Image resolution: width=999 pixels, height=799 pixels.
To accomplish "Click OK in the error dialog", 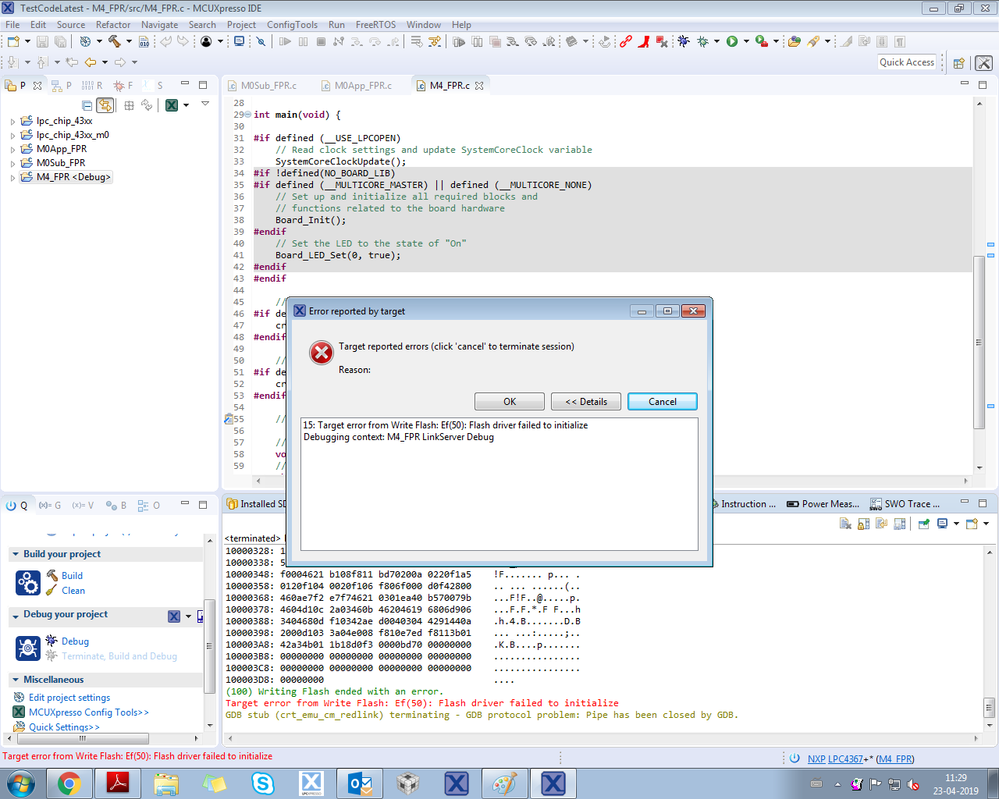I will click(x=510, y=401).
